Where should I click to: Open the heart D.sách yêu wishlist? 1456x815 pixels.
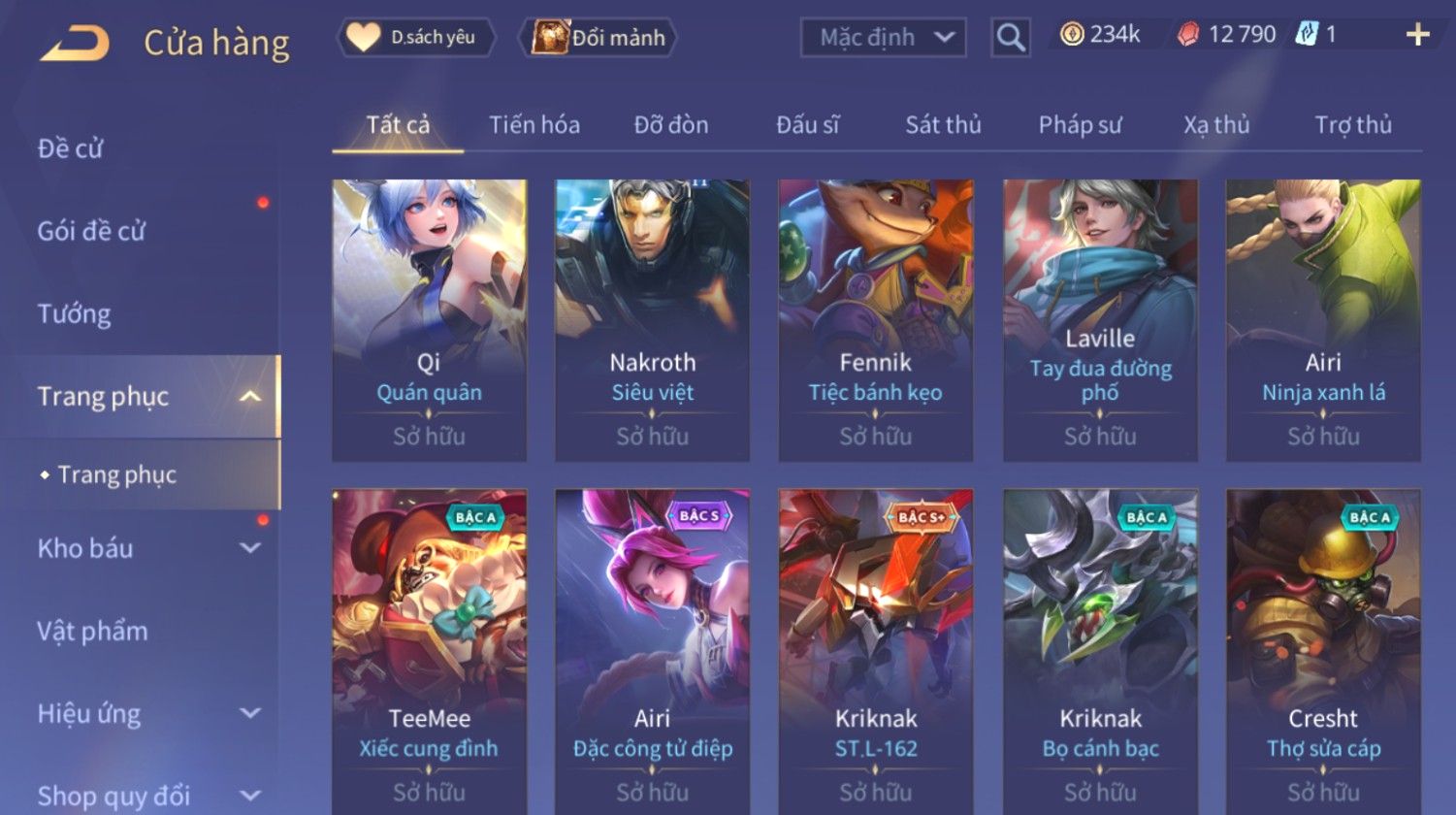[x=363, y=38]
